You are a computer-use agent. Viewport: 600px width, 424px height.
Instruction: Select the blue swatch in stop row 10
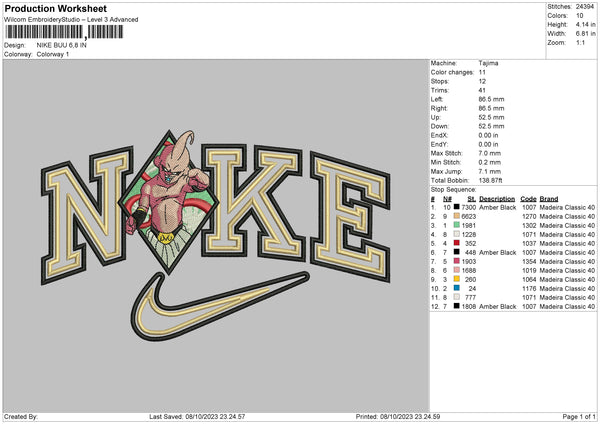[457, 288]
